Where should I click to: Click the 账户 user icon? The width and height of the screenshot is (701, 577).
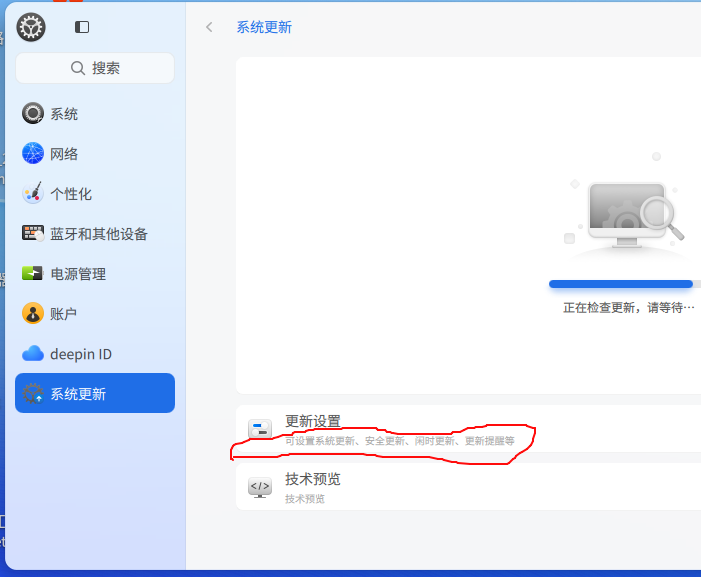[33, 313]
